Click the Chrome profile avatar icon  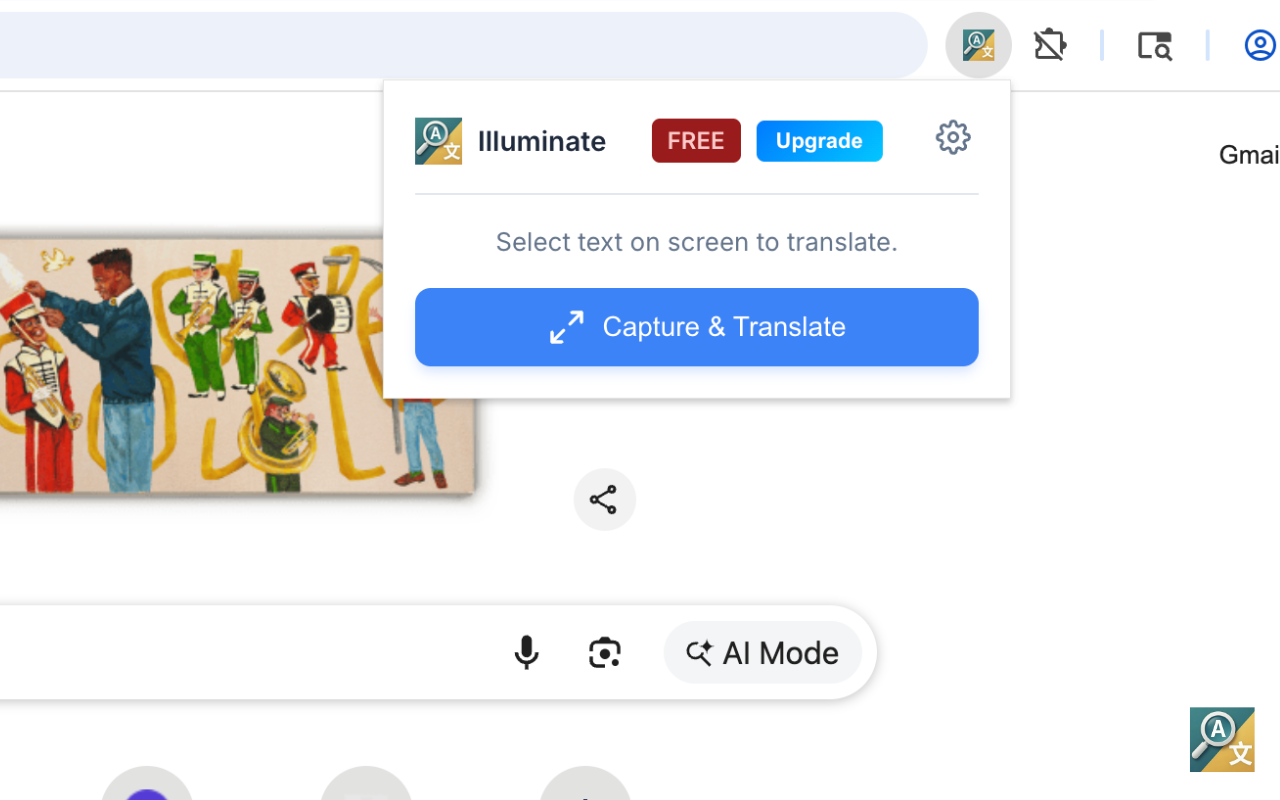pos(1259,45)
